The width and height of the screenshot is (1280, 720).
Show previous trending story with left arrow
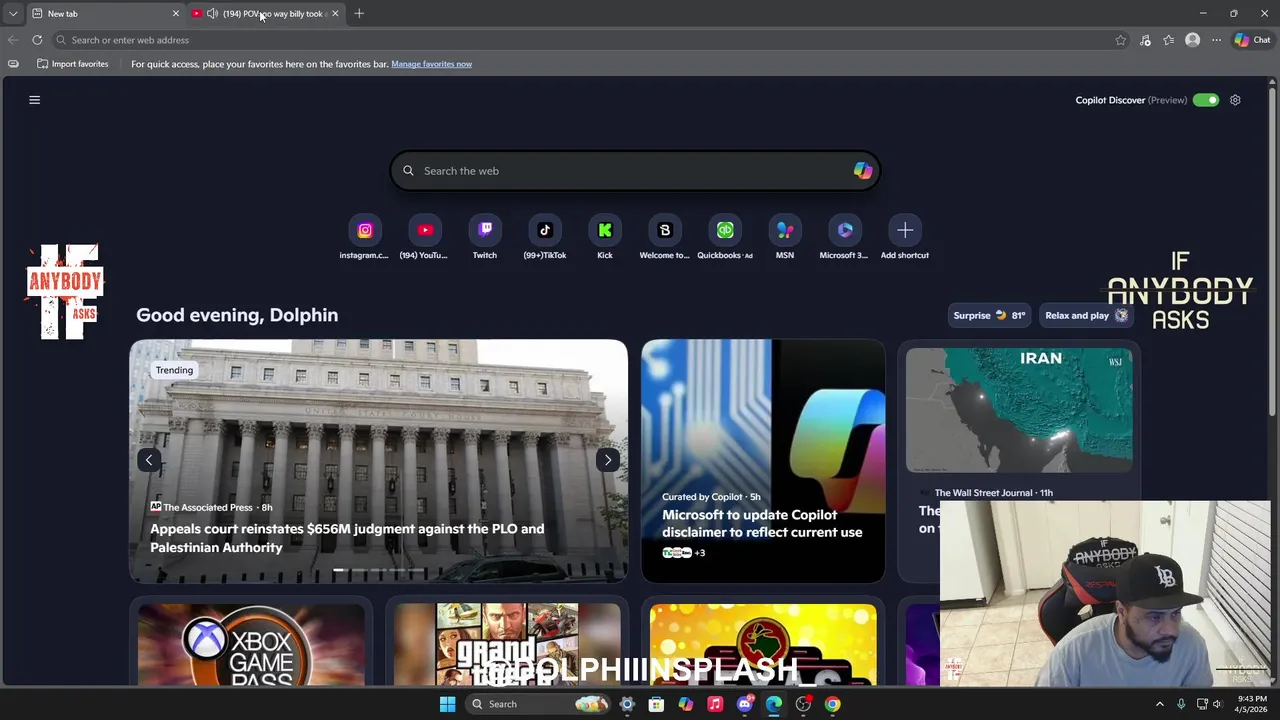(x=149, y=460)
